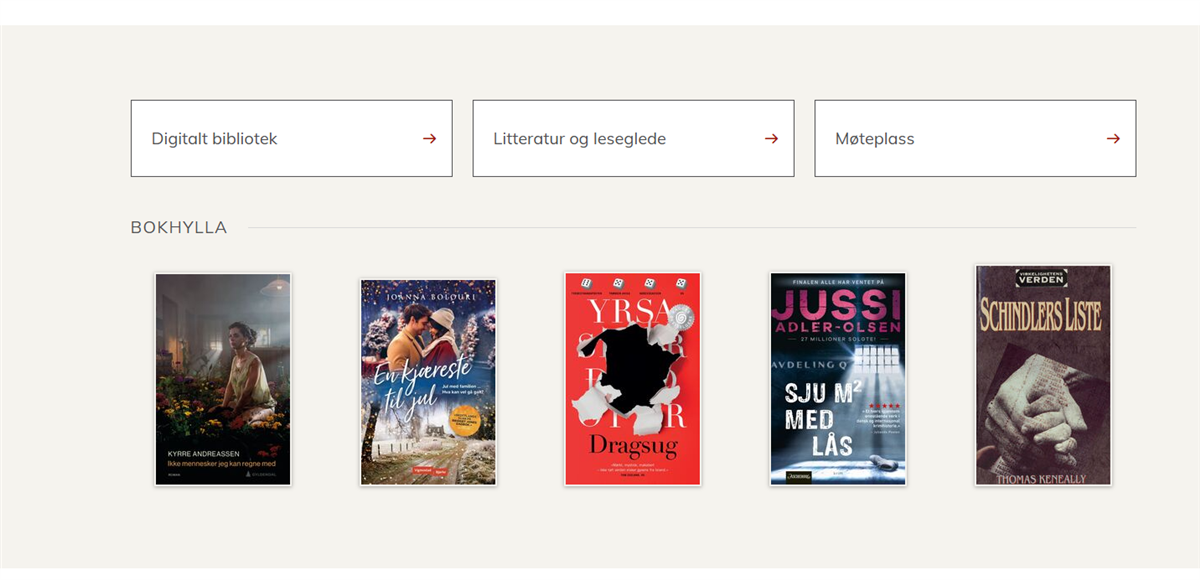Click the Litteratur og leseglede label text

(580, 139)
